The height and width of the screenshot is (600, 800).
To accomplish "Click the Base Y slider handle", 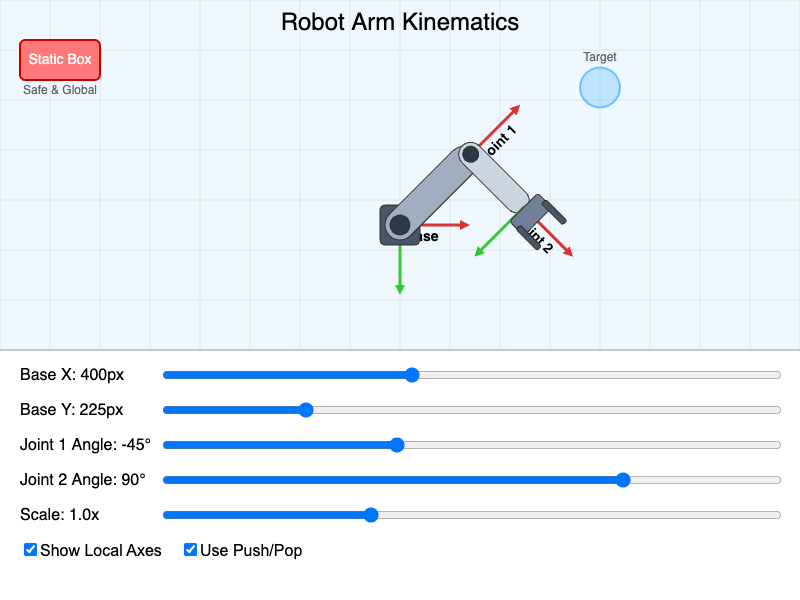I will [306, 410].
